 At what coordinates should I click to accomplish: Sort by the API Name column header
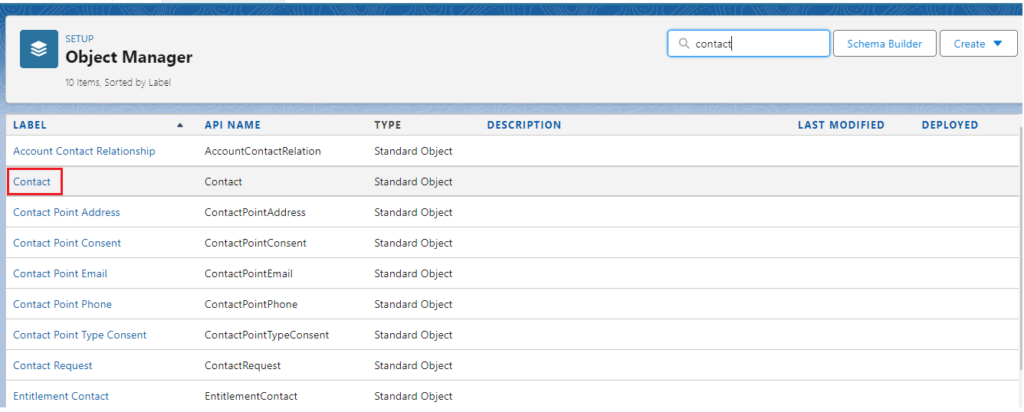(x=232, y=126)
